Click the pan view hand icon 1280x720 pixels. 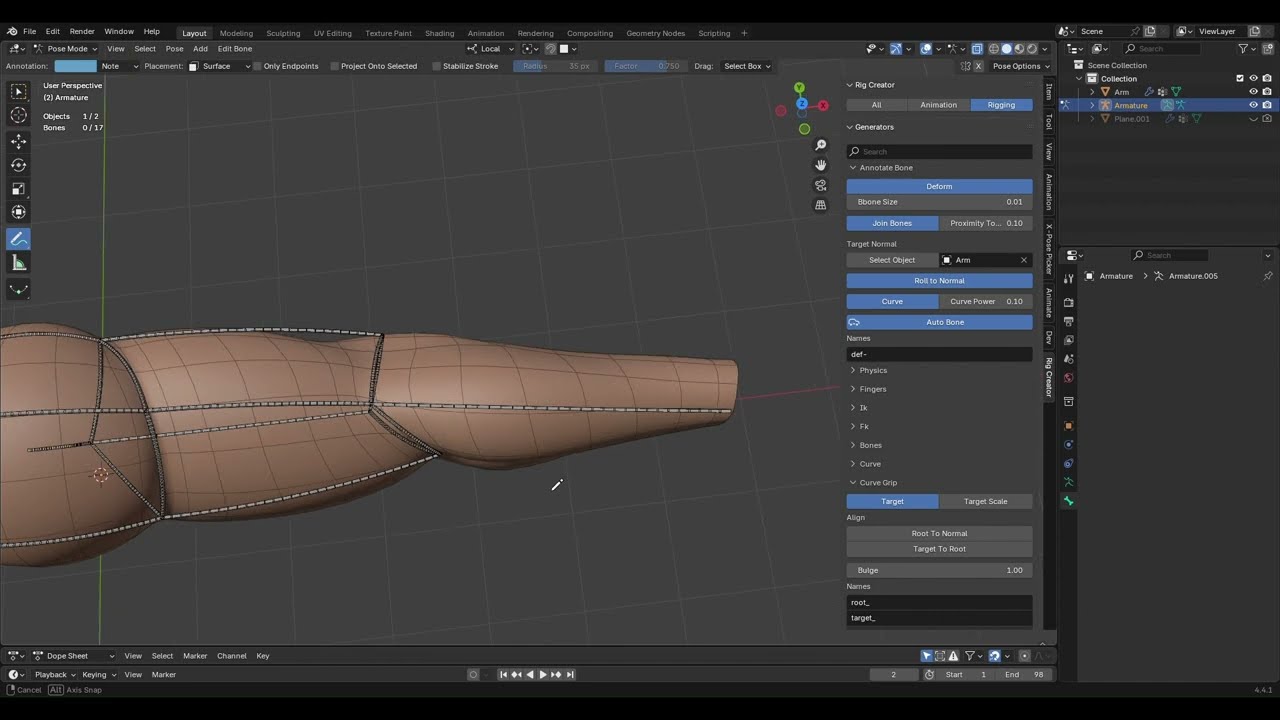click(821, 165)
